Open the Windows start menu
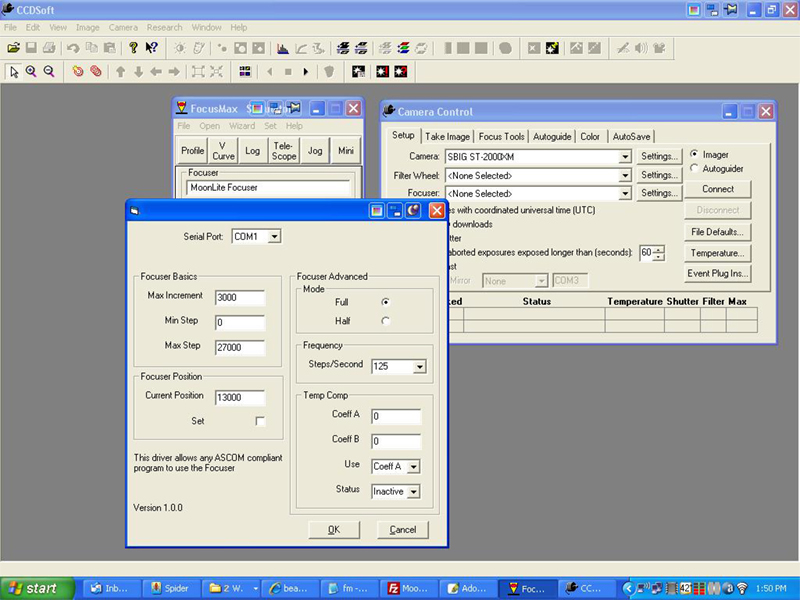The height and width of the screenshot is (600, 800). [37, 588]
